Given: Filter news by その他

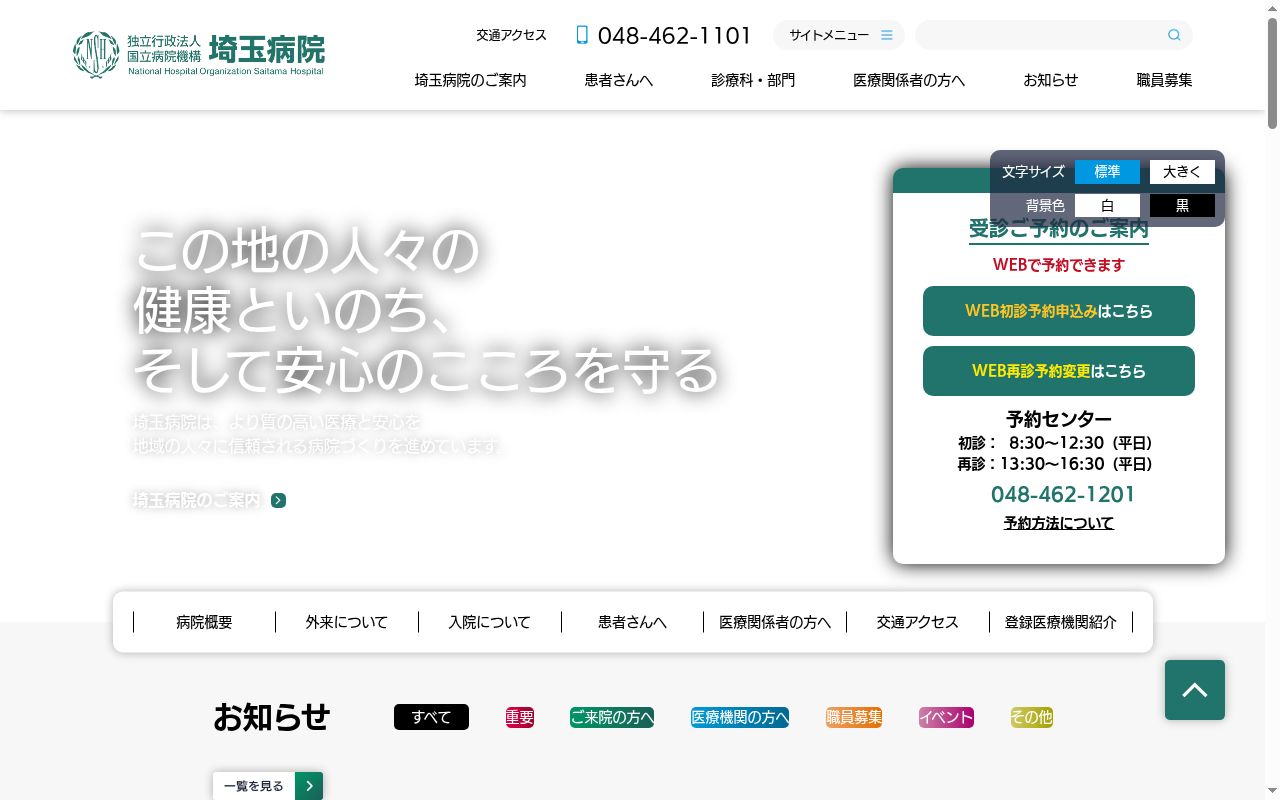Looking at the screenshot, I should 1031,717.
